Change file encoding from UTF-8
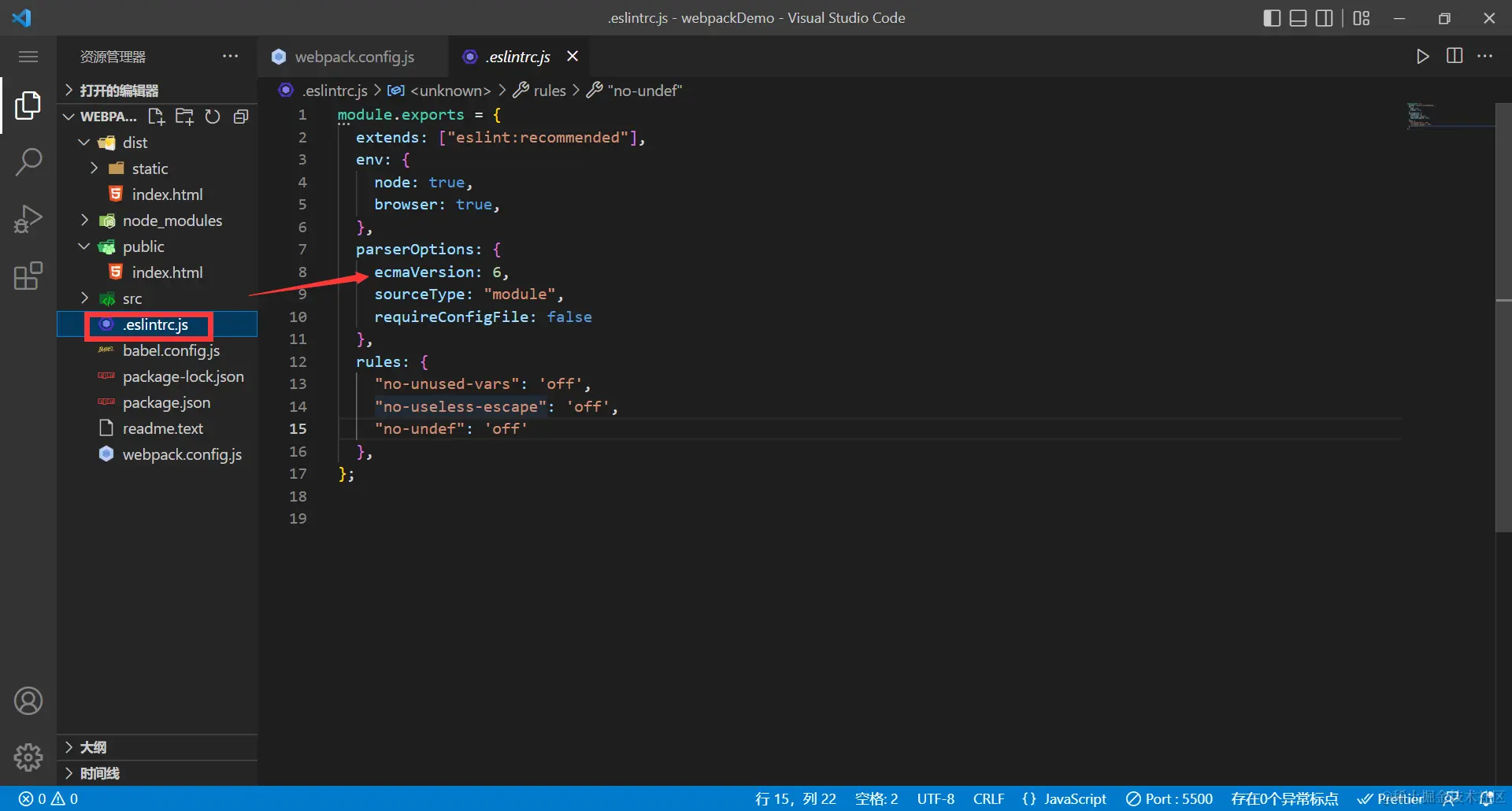 [x=936, y=798]
